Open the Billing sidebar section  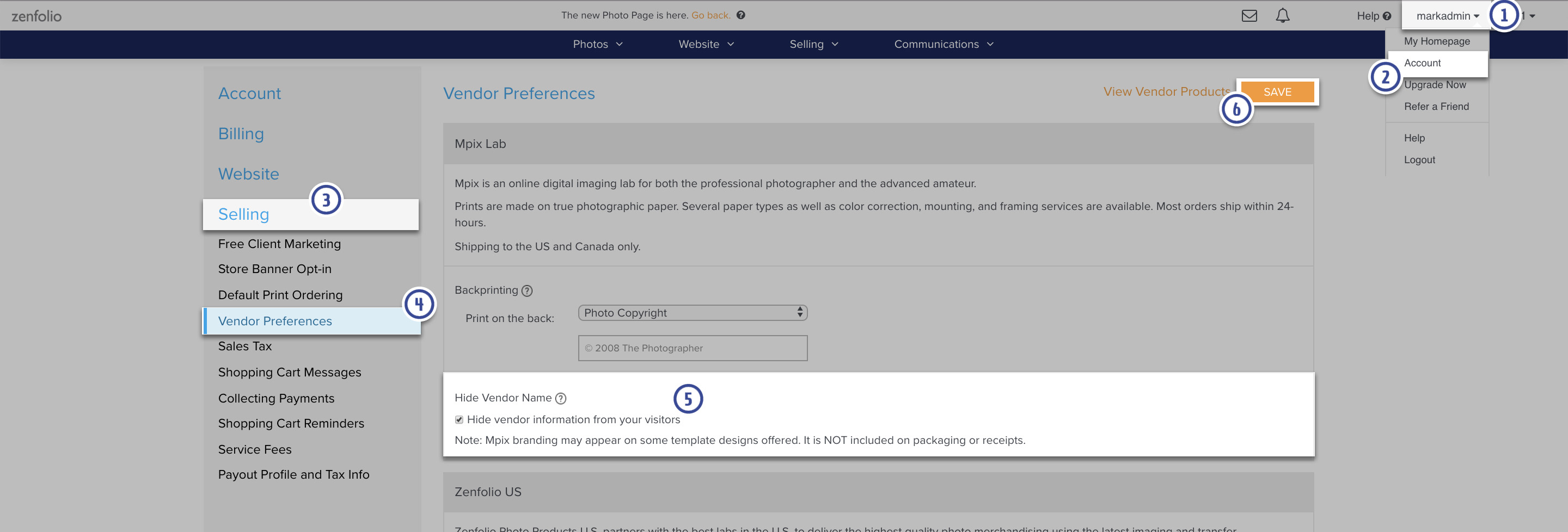click(x=241, y=134)
